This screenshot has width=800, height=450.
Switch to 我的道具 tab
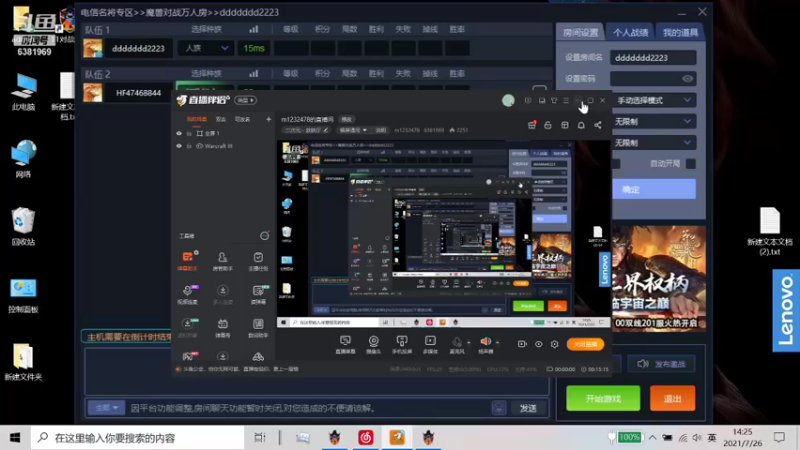(x=680, y=33)
